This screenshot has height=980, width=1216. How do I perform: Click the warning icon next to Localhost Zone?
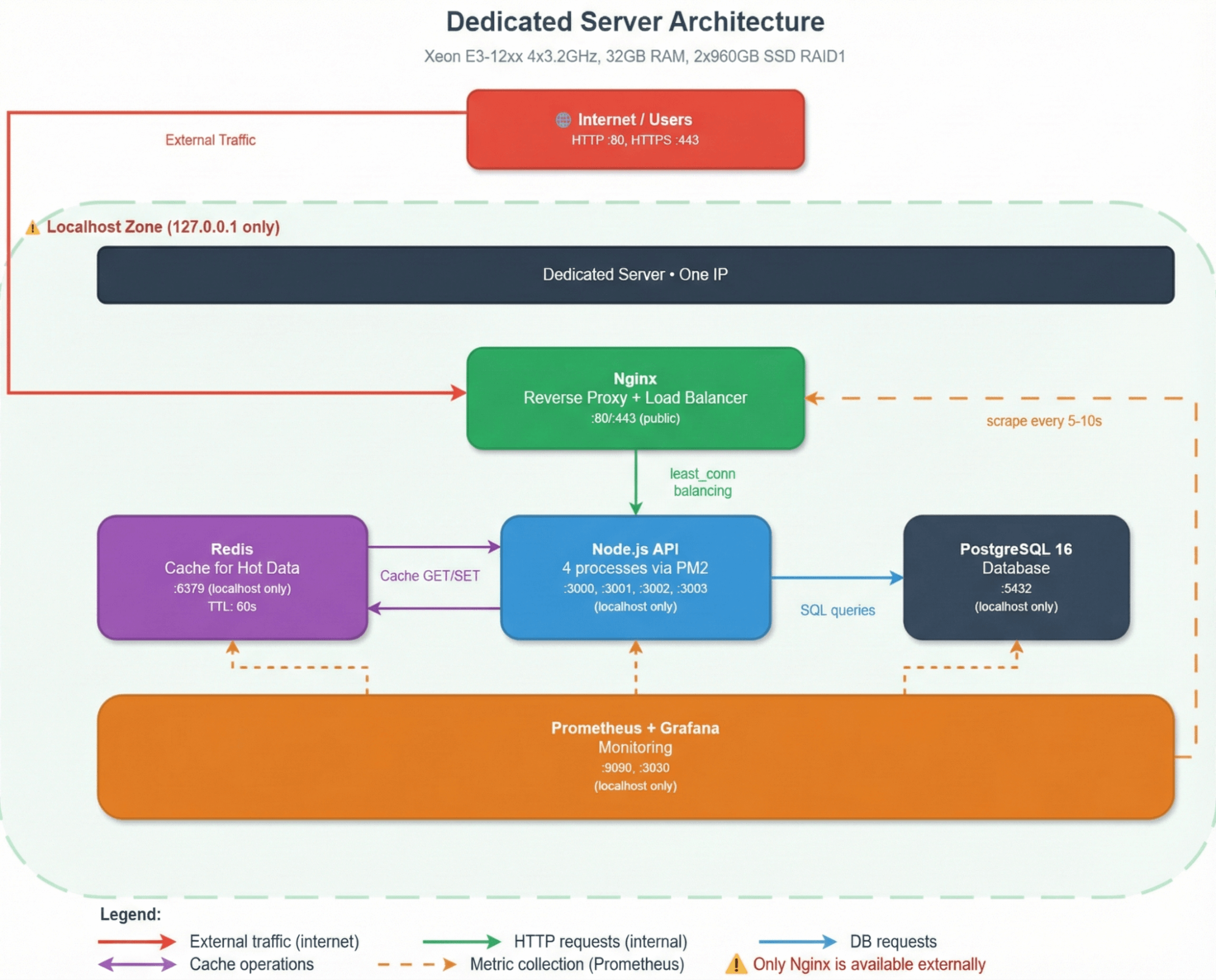(x=32, y=228)
